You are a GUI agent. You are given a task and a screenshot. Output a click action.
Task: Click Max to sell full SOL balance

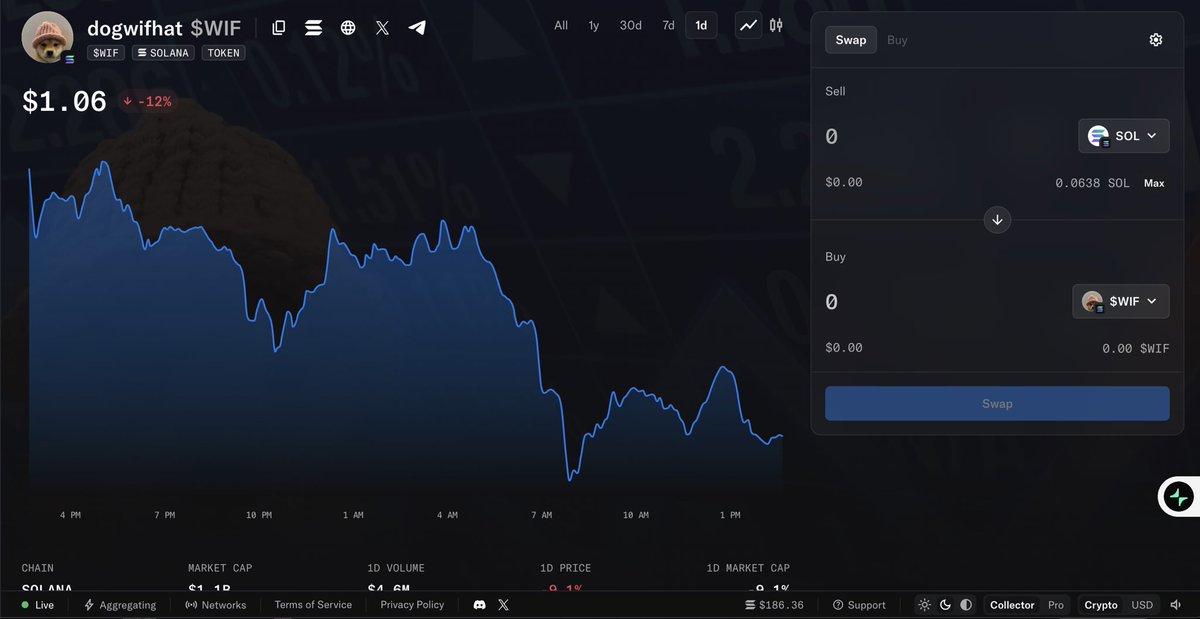pyautogui.click(x=1154, y=183)
